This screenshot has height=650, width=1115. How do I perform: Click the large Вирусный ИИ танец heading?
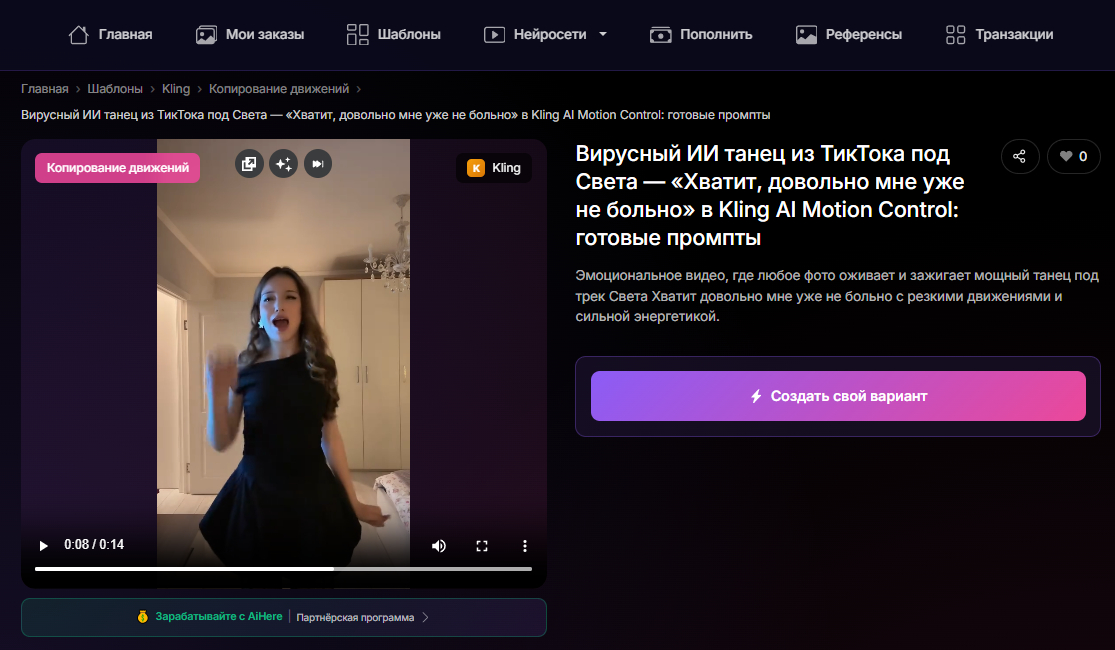769,196
